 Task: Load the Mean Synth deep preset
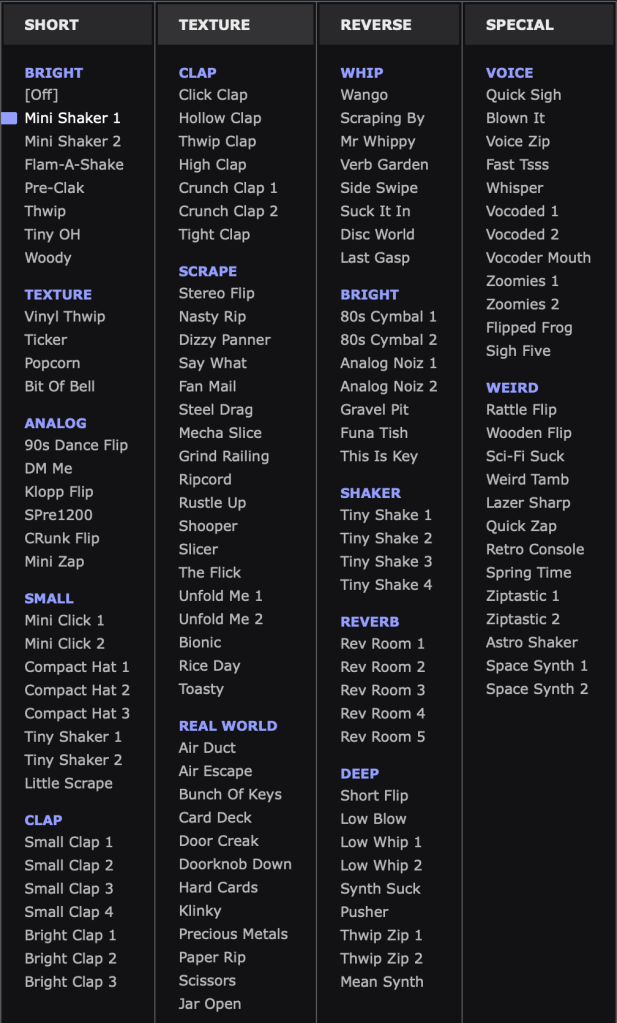click(382, 982)
